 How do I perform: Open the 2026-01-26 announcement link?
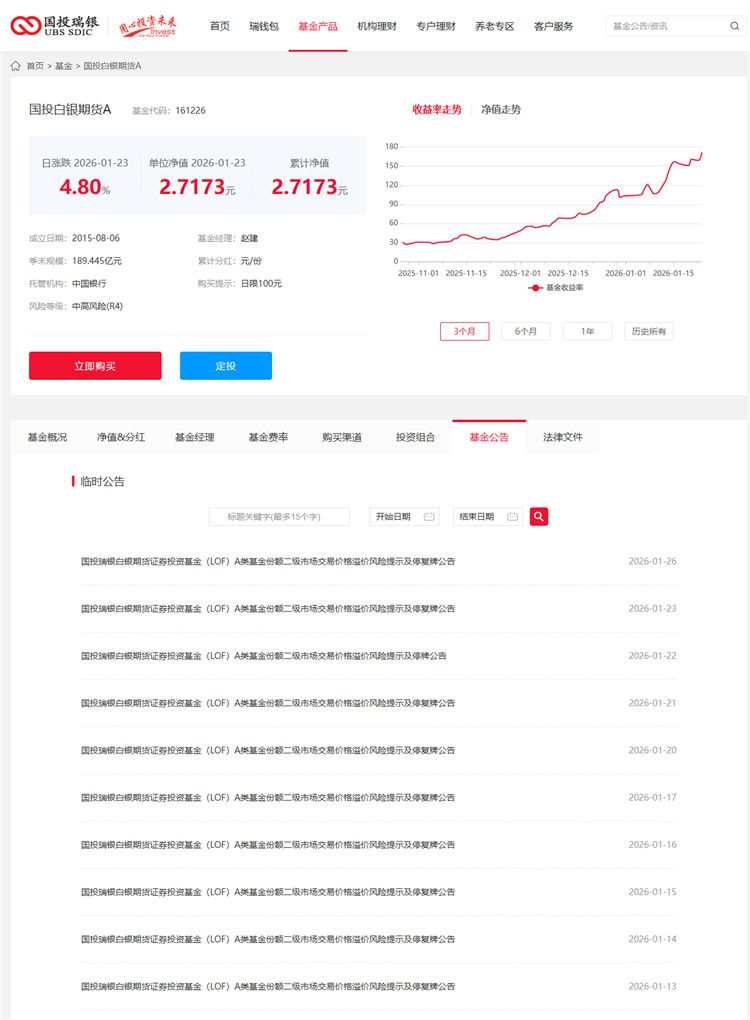pyautogui.click(x=268, y=562)
